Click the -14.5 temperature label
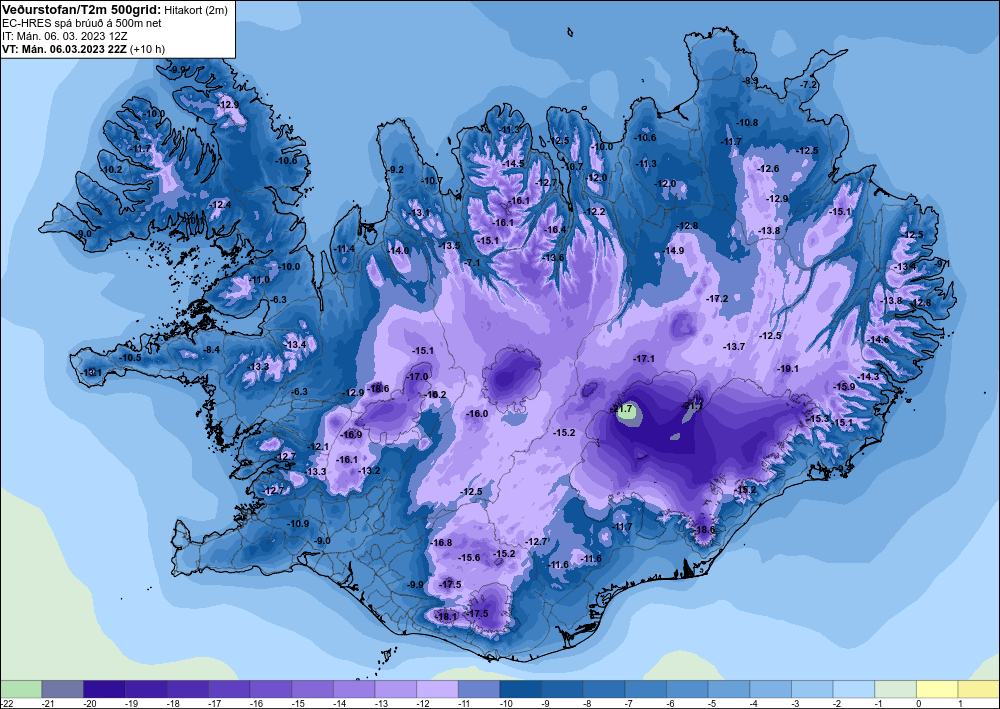Screen dimensions: 1000x709 click(513, 164)
